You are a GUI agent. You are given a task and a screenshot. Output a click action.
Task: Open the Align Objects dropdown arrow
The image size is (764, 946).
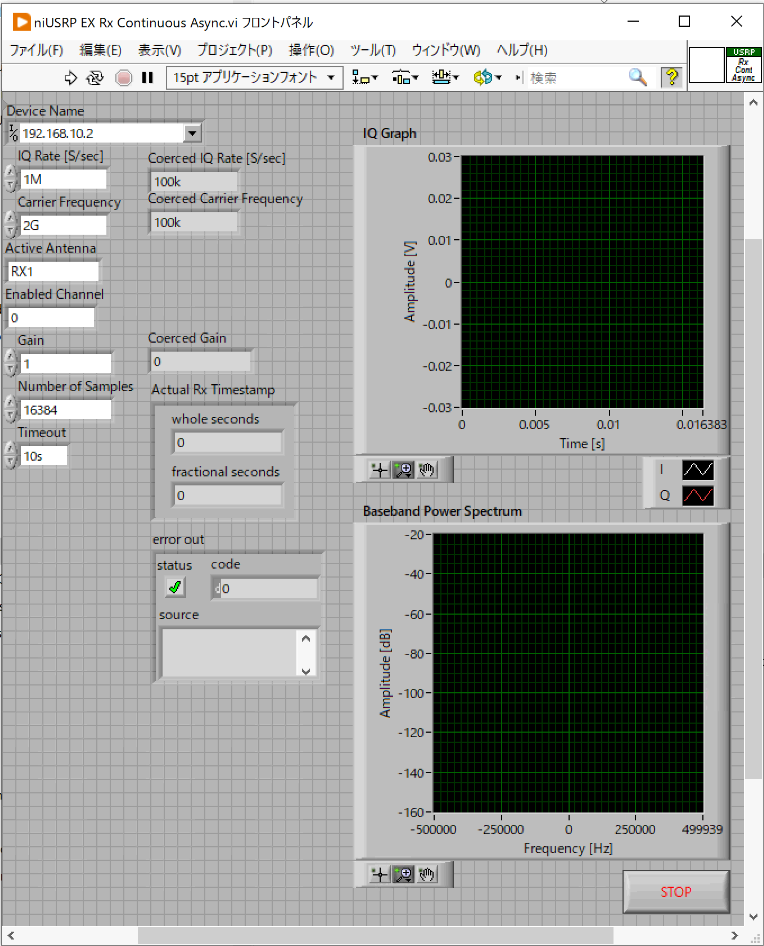tap(375, 78)
